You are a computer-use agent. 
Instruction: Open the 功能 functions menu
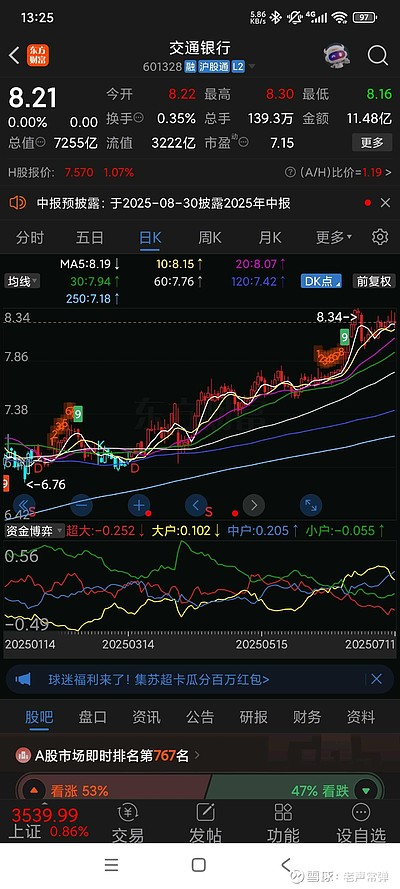(283, 823)
